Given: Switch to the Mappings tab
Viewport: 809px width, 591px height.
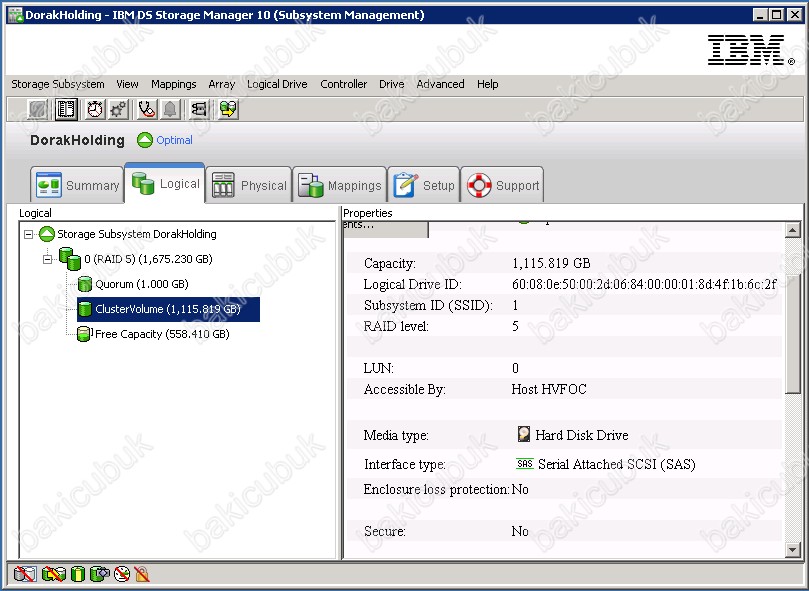Looking at the screenshot, I should (x=339, y=185).
